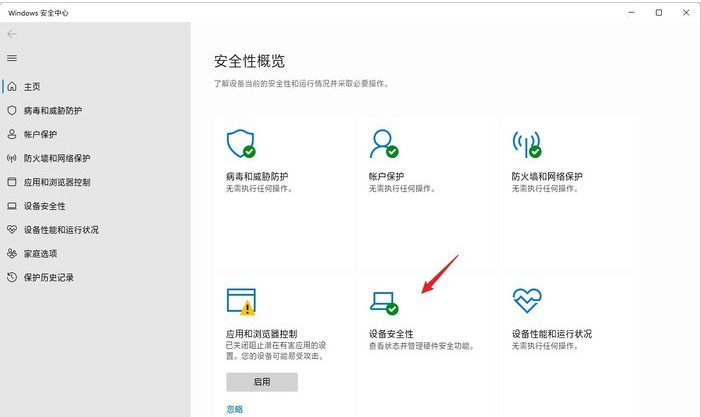Click the 启用 button
Screen dimensions: 701x417
click(262, 382)
